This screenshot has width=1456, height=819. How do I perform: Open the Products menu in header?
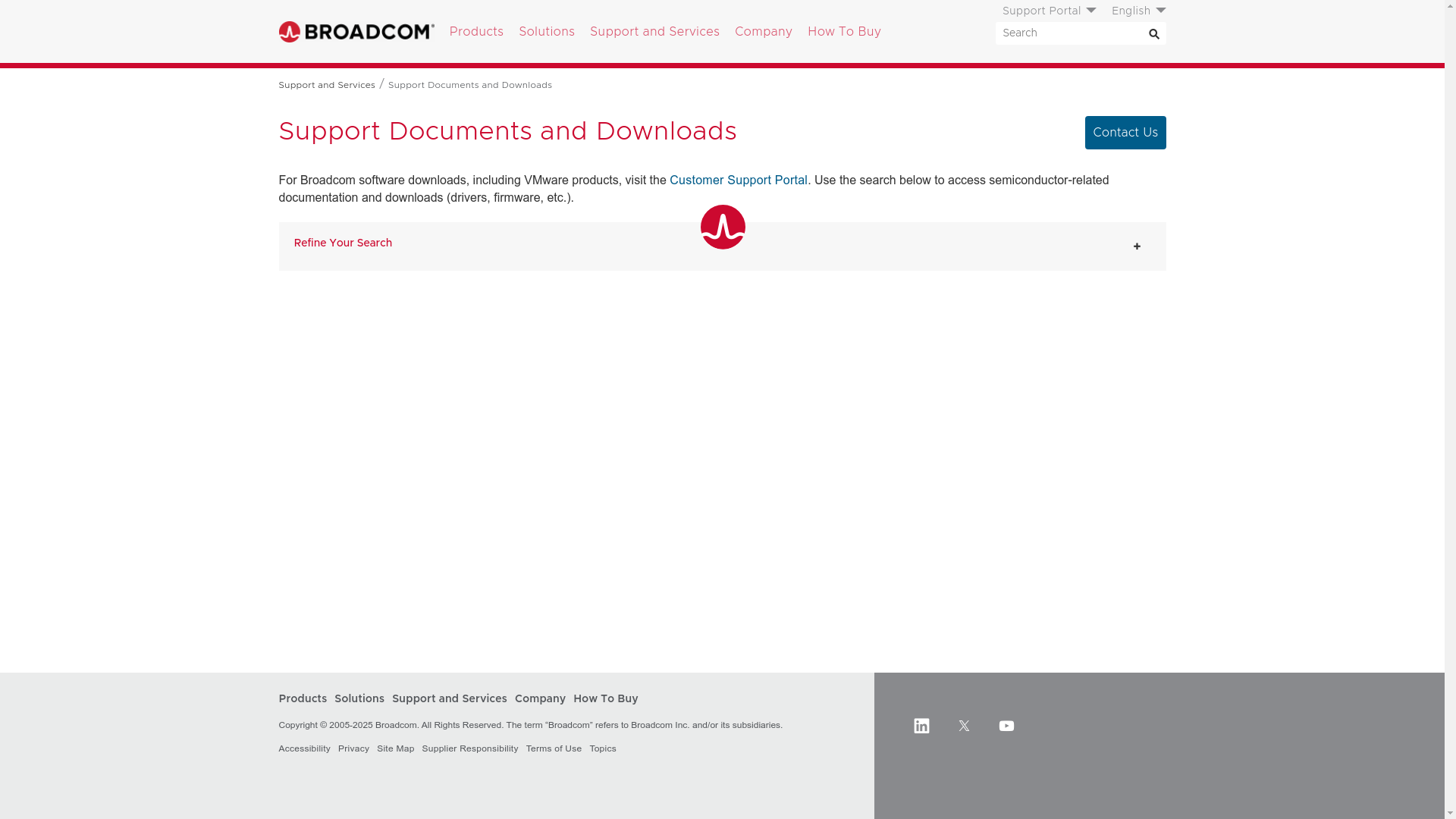476,32
